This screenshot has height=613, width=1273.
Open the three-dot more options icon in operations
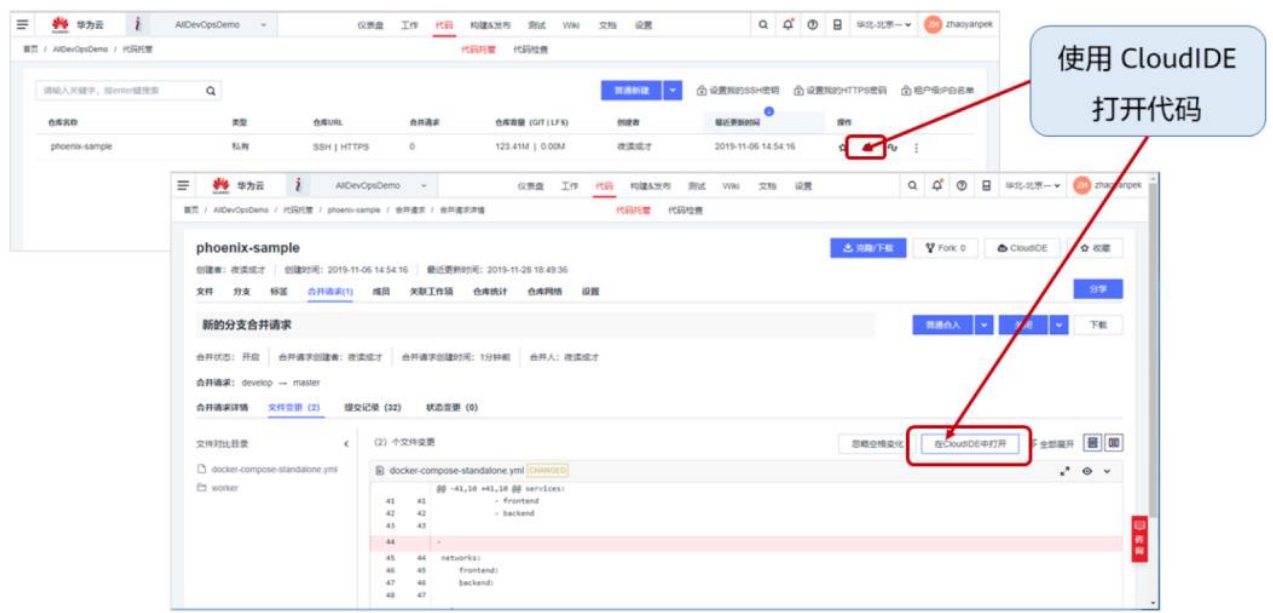[x=916, y=146]
